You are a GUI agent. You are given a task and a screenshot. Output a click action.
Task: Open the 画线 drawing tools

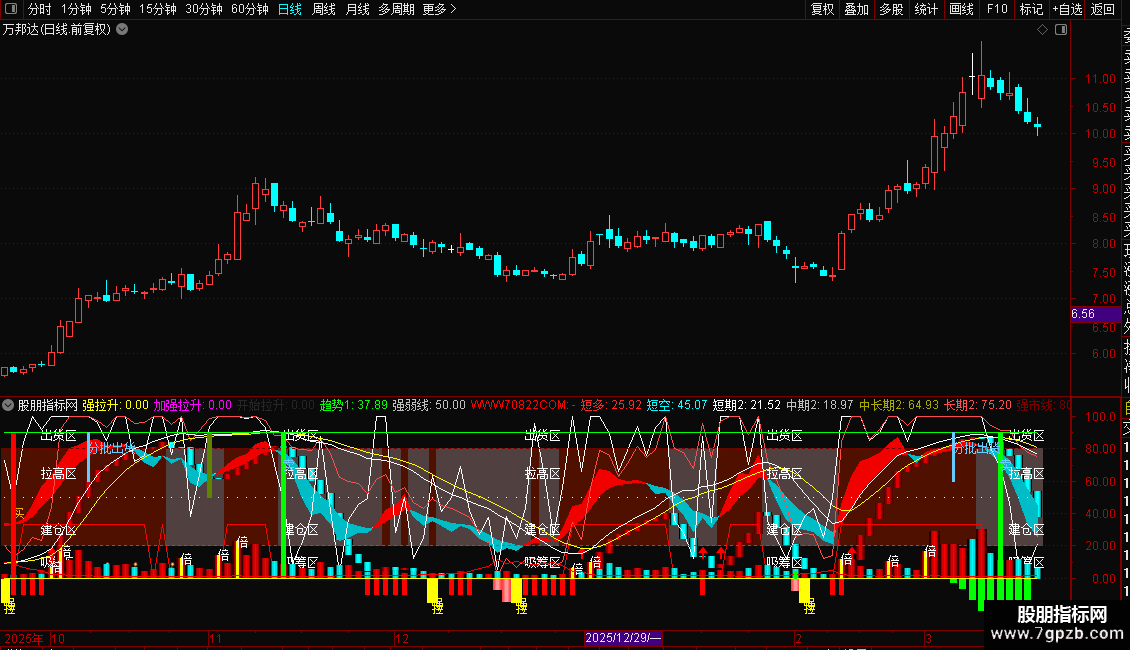coord(961,9)
